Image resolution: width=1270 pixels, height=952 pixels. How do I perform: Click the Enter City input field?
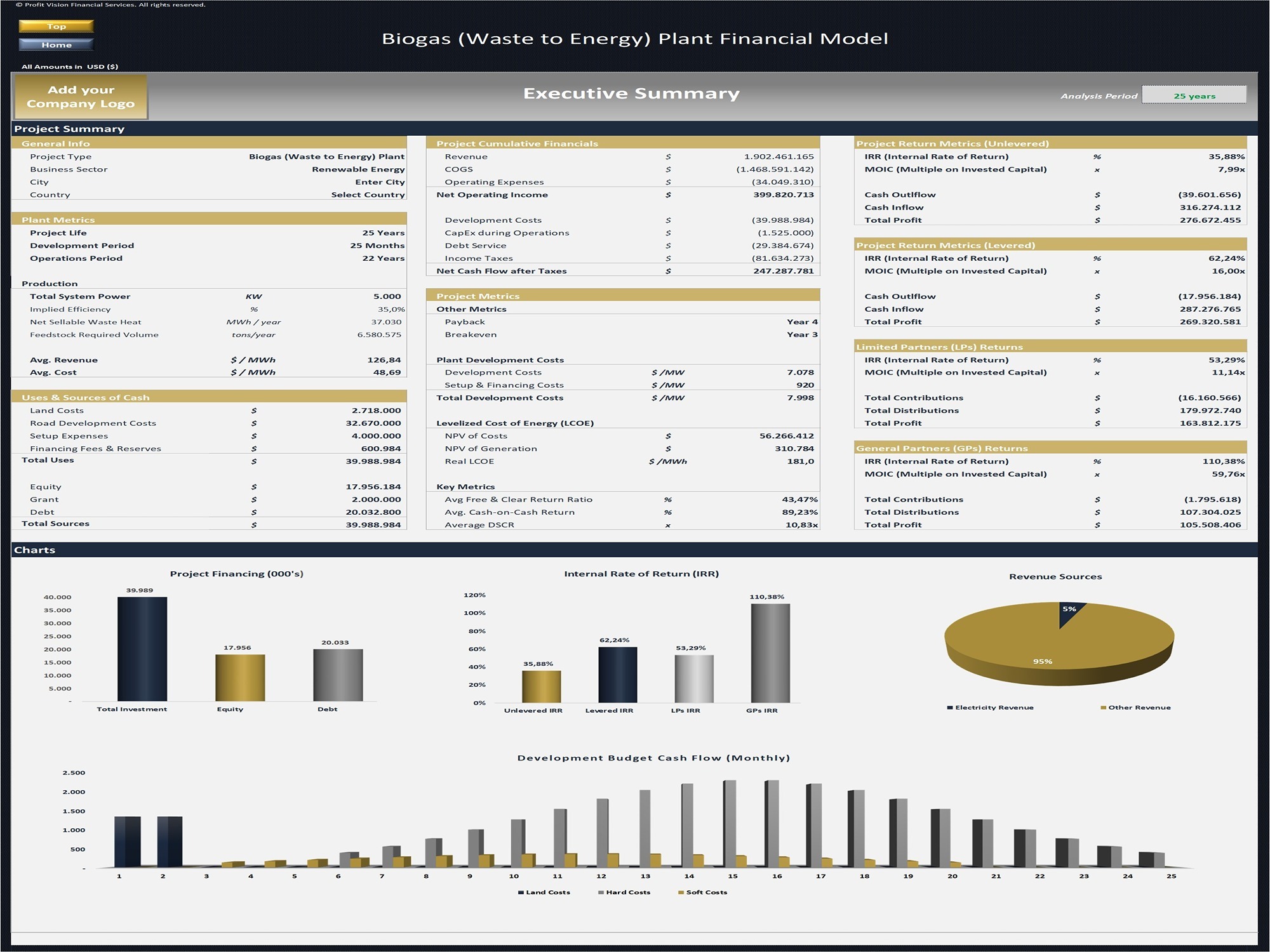click(x=380, y=182)
